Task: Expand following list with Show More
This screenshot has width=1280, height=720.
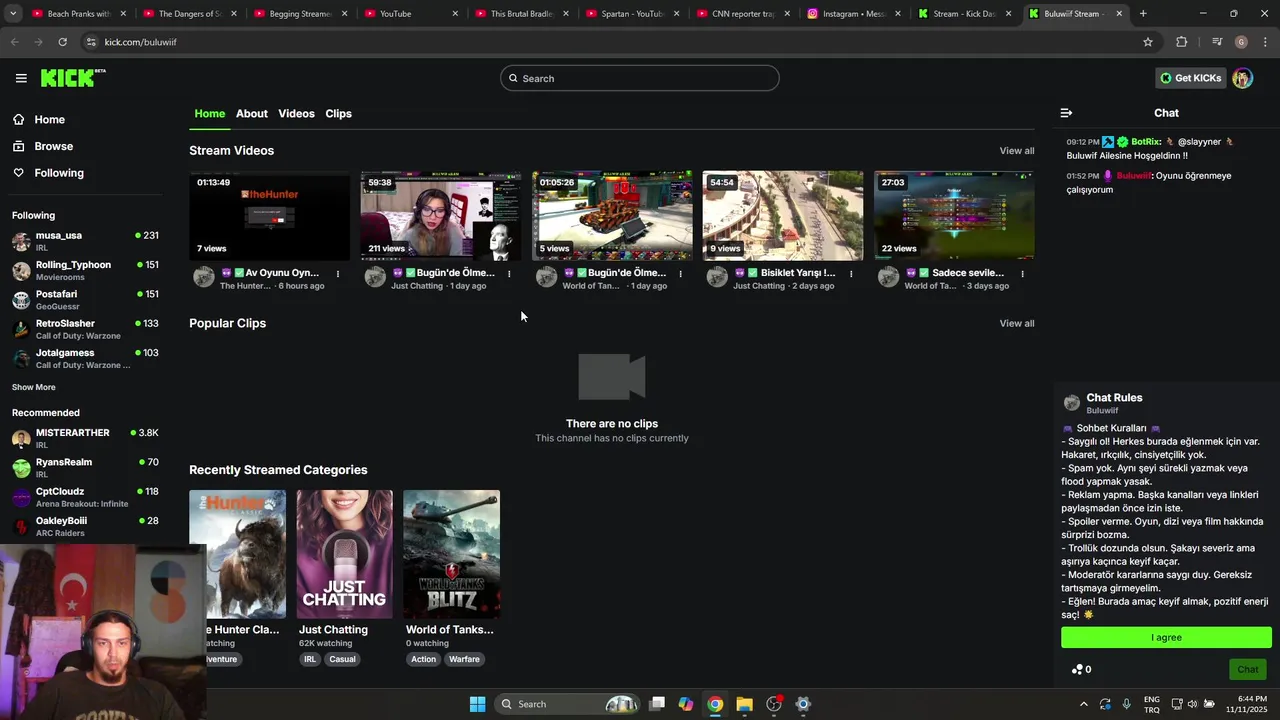Action: coord(34,387)
